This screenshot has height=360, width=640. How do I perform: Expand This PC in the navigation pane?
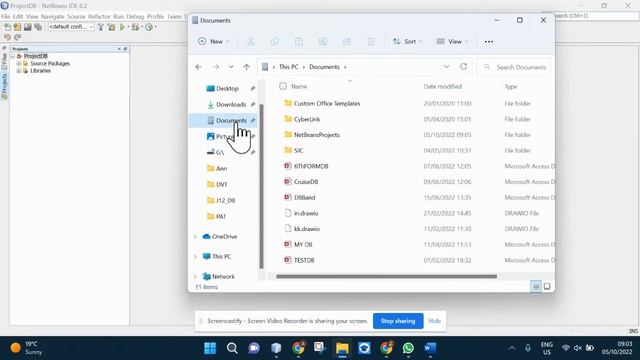click(x=196, y=257)
